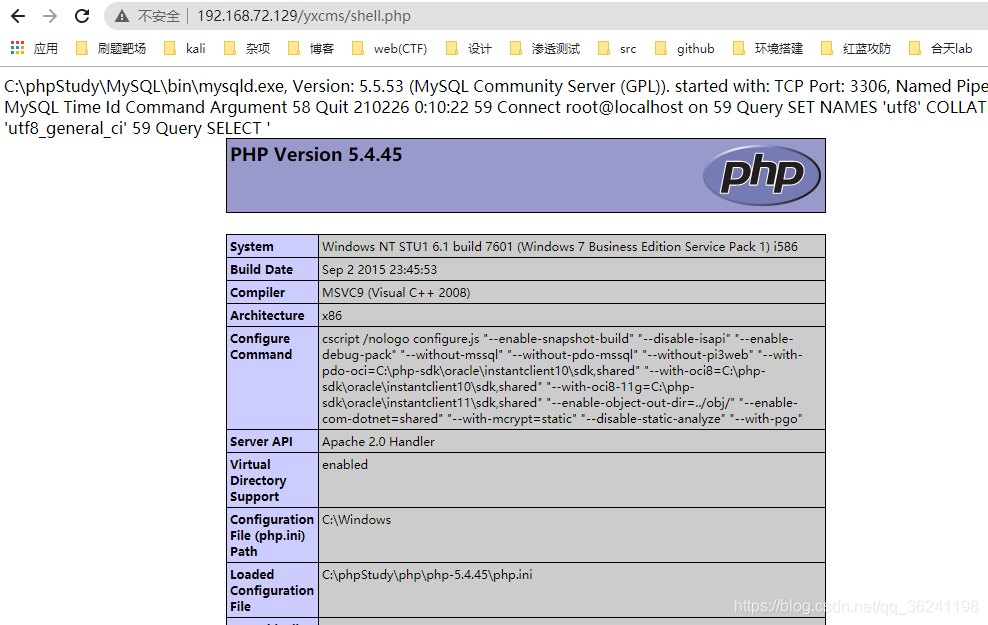Click the System row label
The width and height of the screenshot is (988, 625).
coord(272,246)
